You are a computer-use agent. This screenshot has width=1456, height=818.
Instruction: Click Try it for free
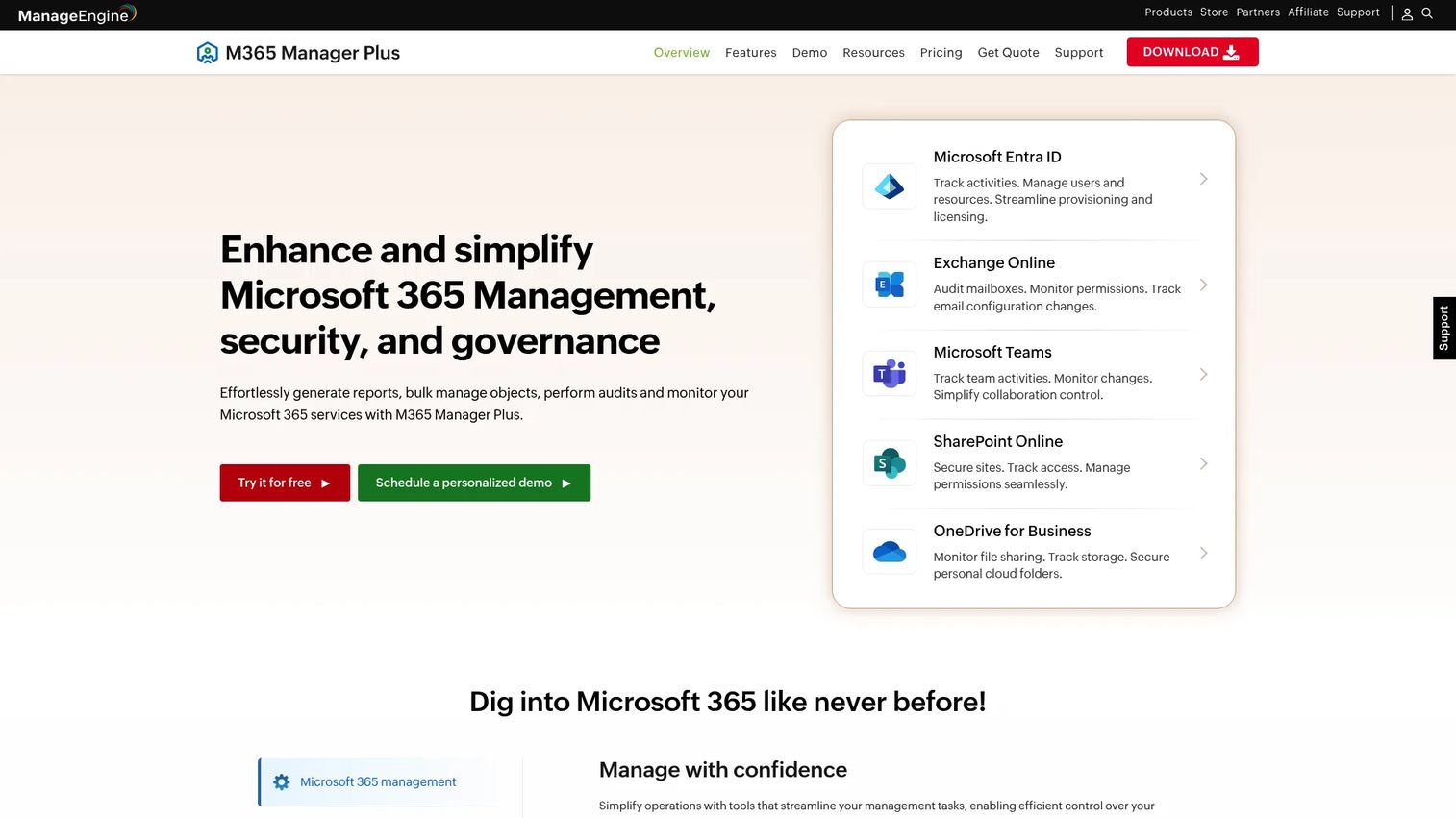point(285,483)
